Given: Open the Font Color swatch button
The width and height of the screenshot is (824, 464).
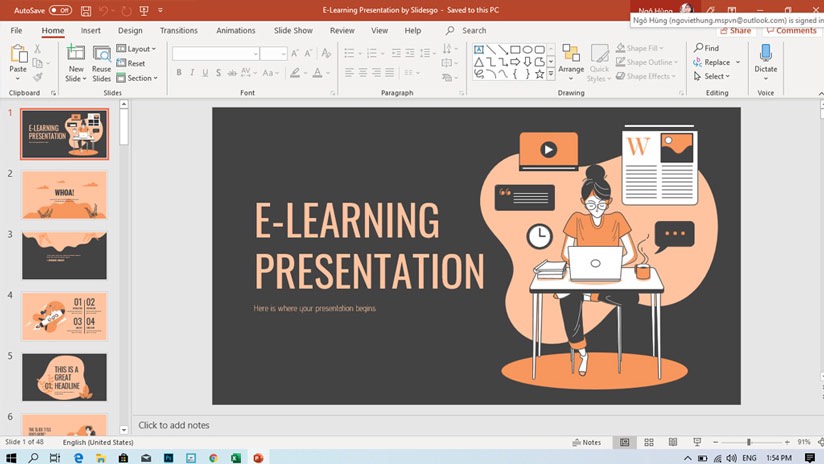Looking at the screenshot, I should (x=317, y=73).
